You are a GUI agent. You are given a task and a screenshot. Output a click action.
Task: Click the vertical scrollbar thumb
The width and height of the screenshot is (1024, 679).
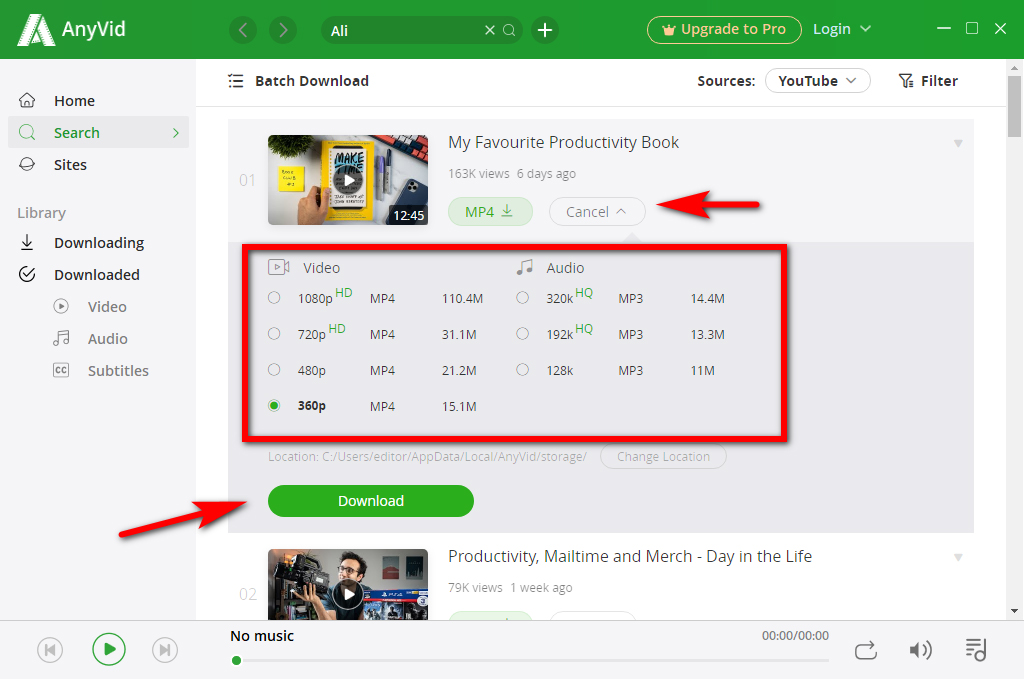[1014, 106]
